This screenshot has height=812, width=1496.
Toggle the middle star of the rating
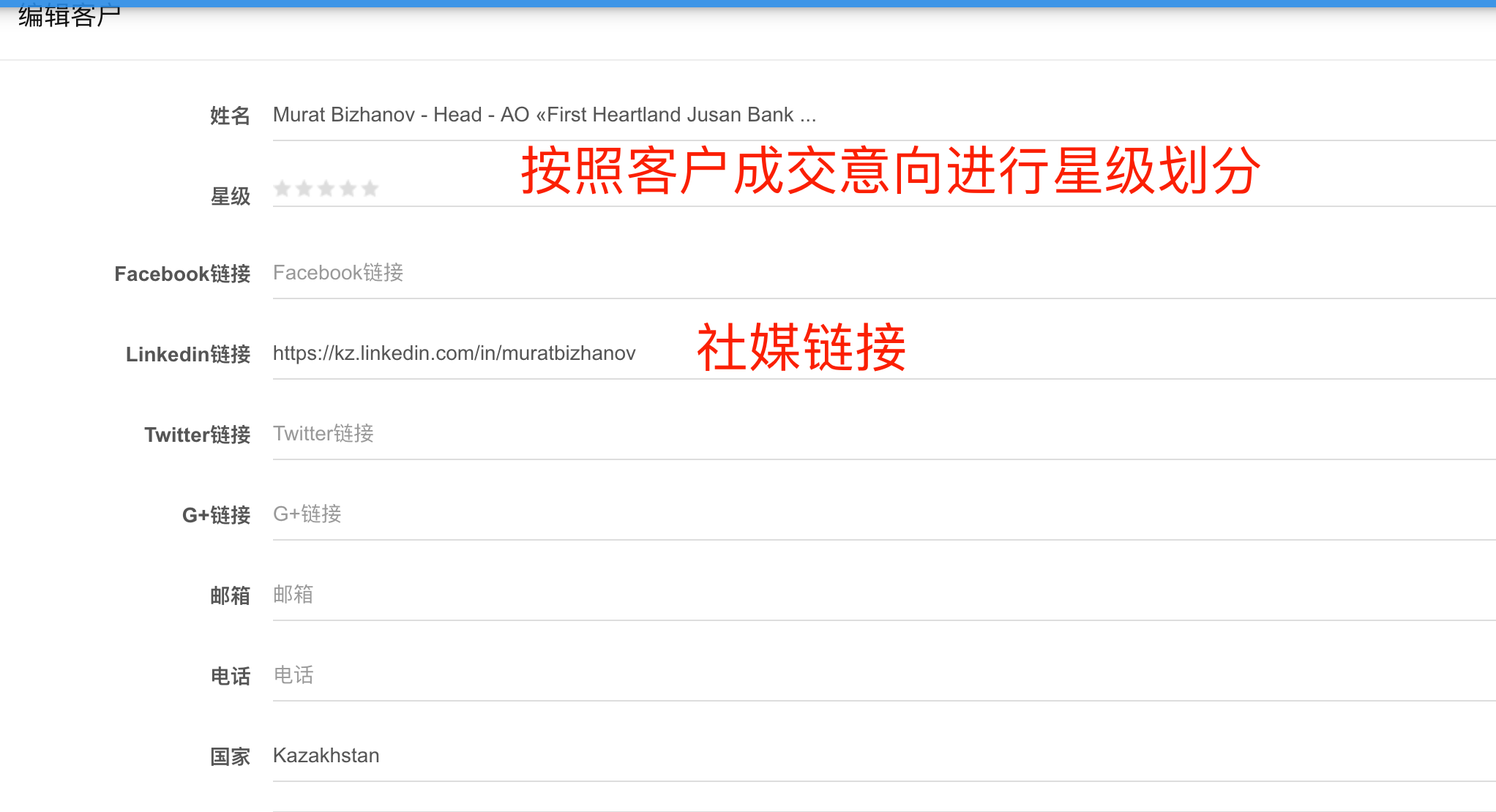(x=326, y=189)
